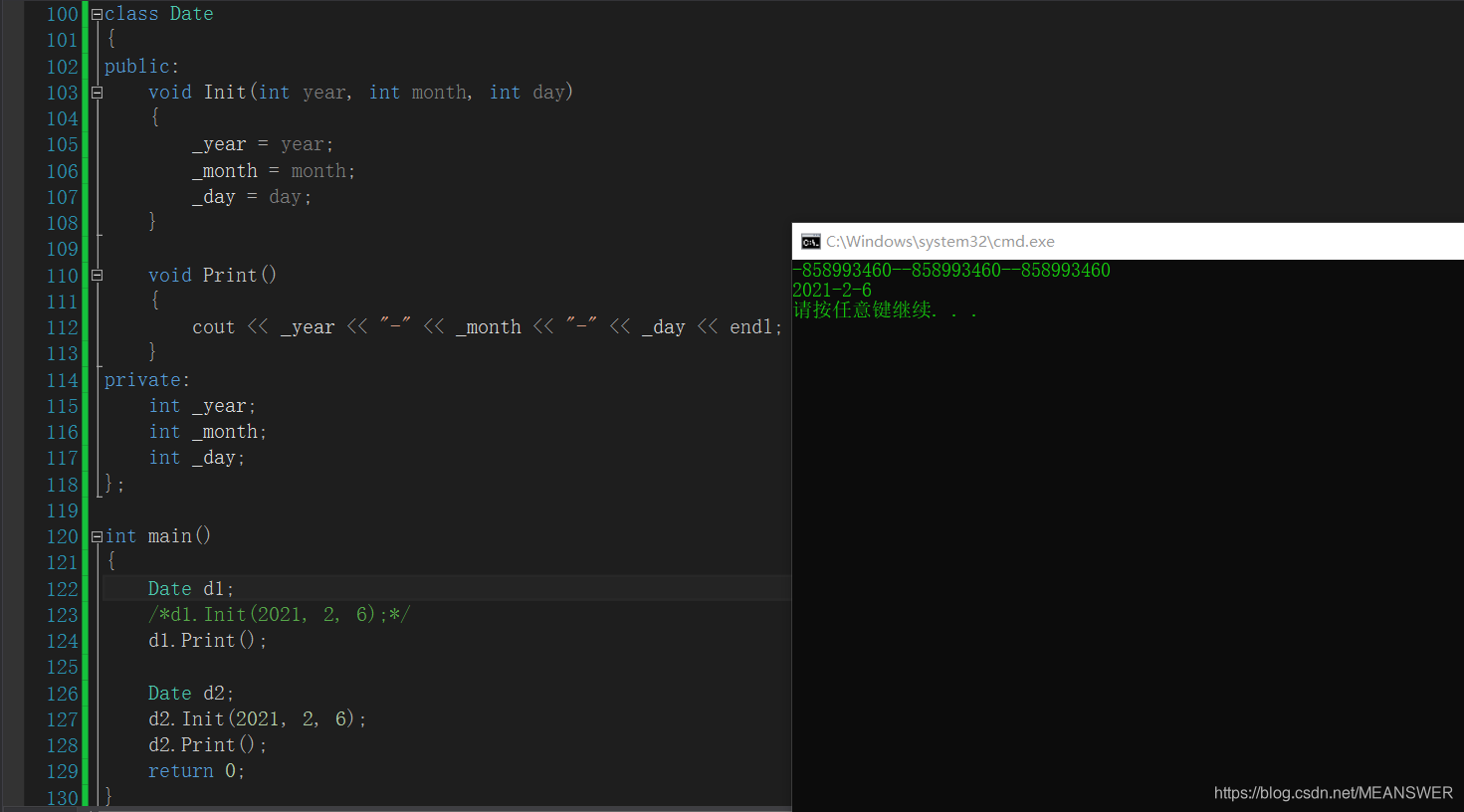Screen dimensions: 1464x812
Task: Click 'int _year;' member declaration
Action: point(203,406)
